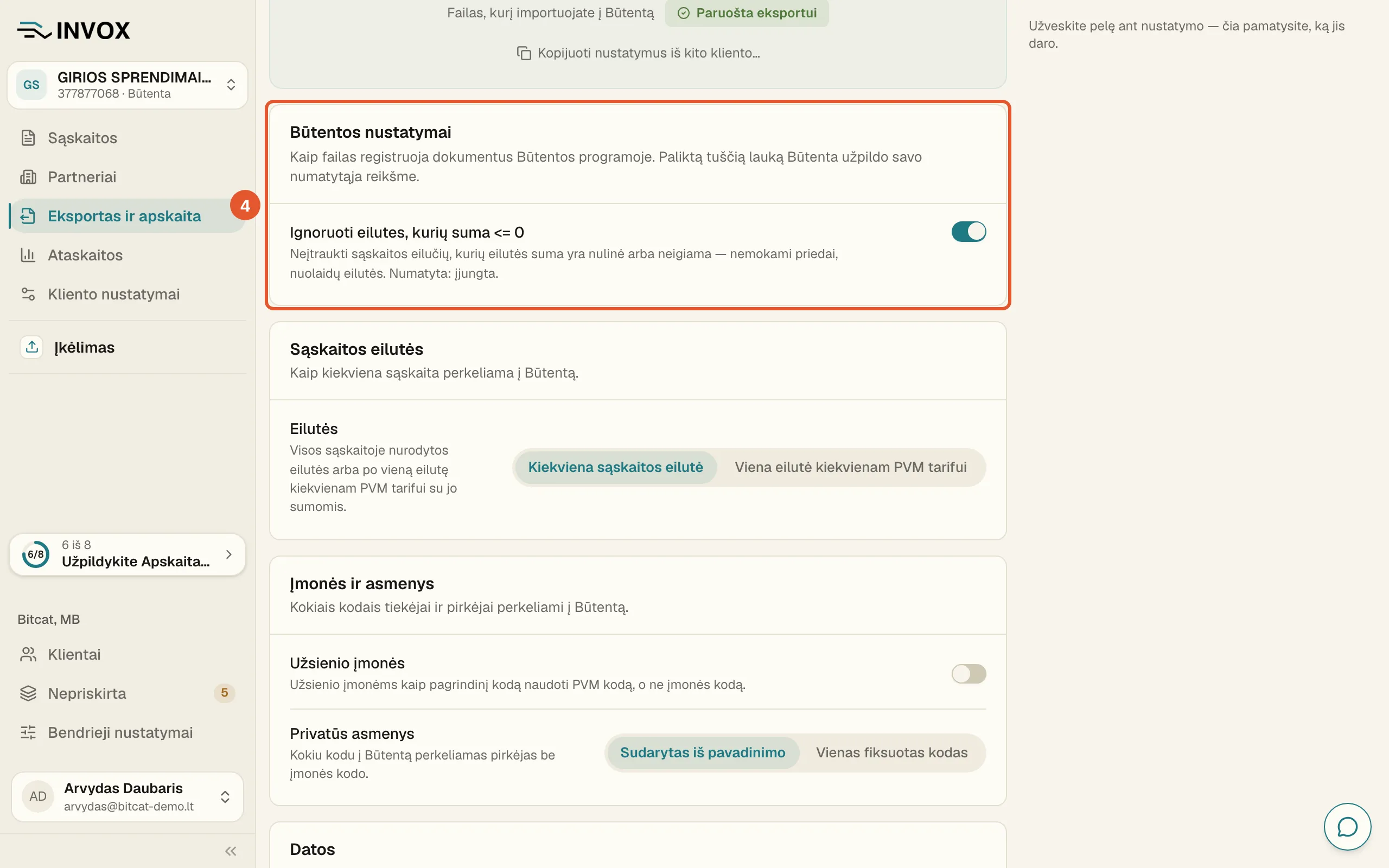1389x868 pixels.
Task: Click the 6/8 progress ring
Action: click(36, 554)
